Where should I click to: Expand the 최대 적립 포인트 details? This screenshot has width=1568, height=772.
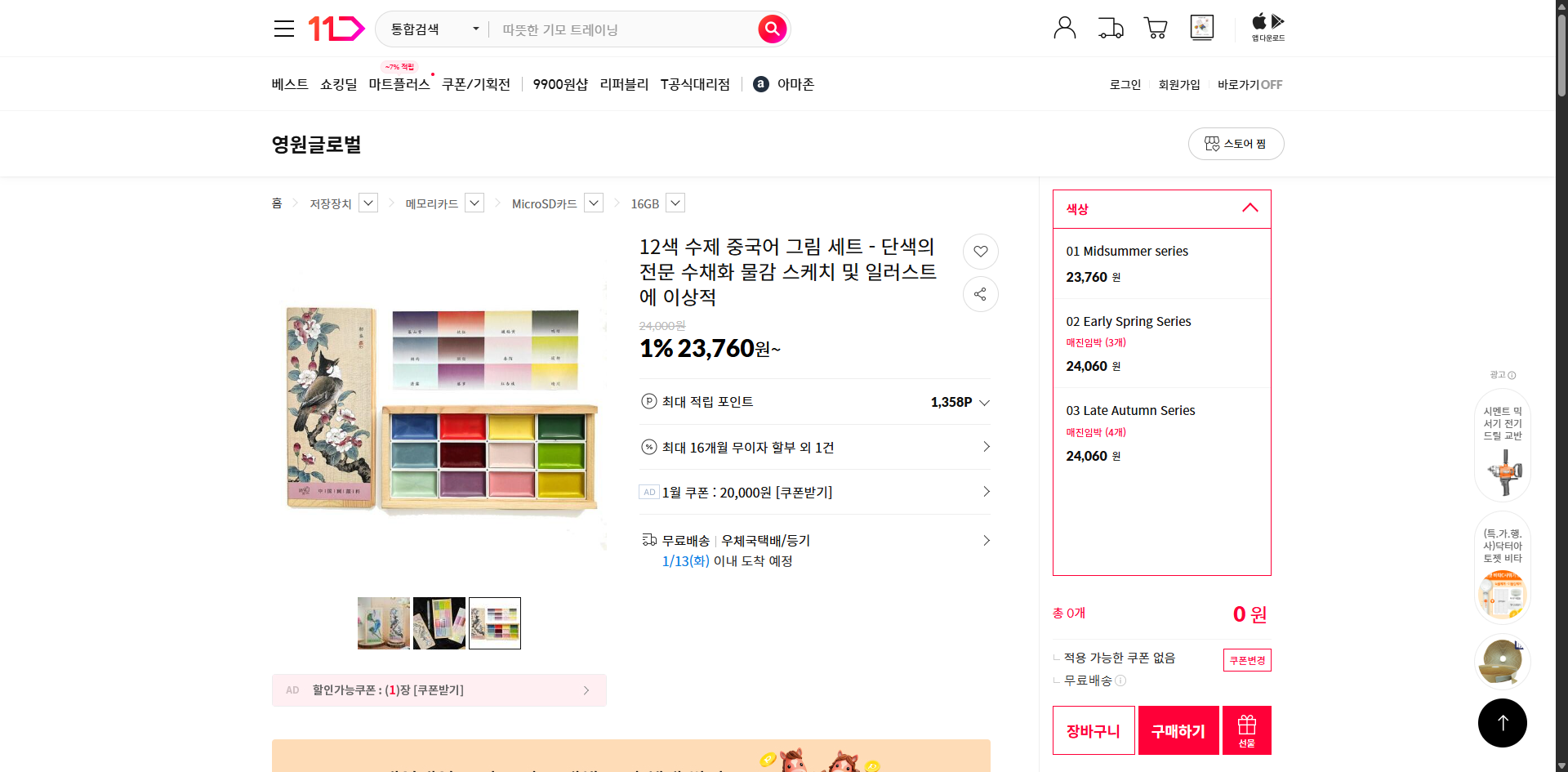pos(984,402)
